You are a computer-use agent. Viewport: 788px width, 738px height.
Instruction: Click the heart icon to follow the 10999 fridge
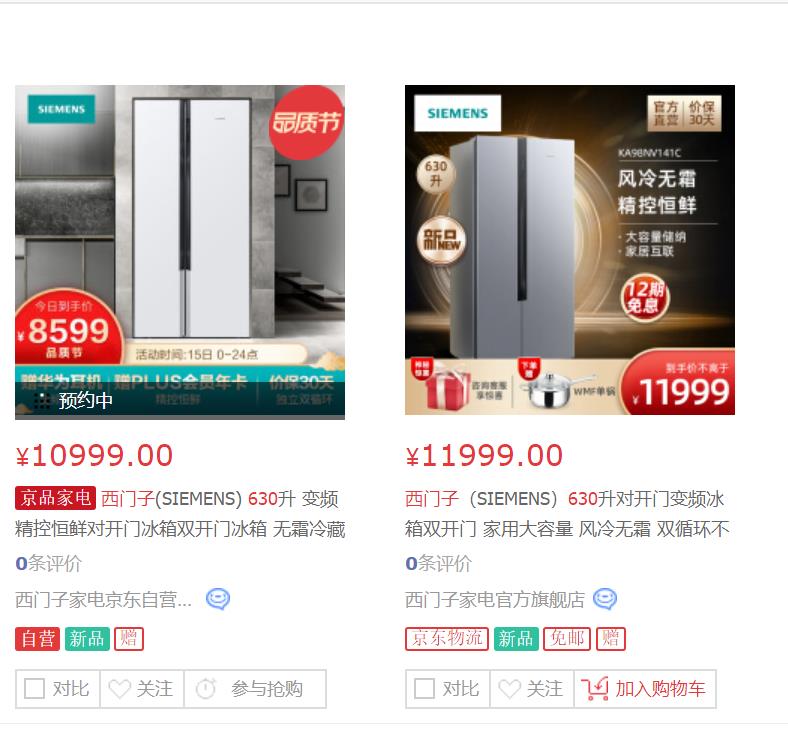[120, 689]
